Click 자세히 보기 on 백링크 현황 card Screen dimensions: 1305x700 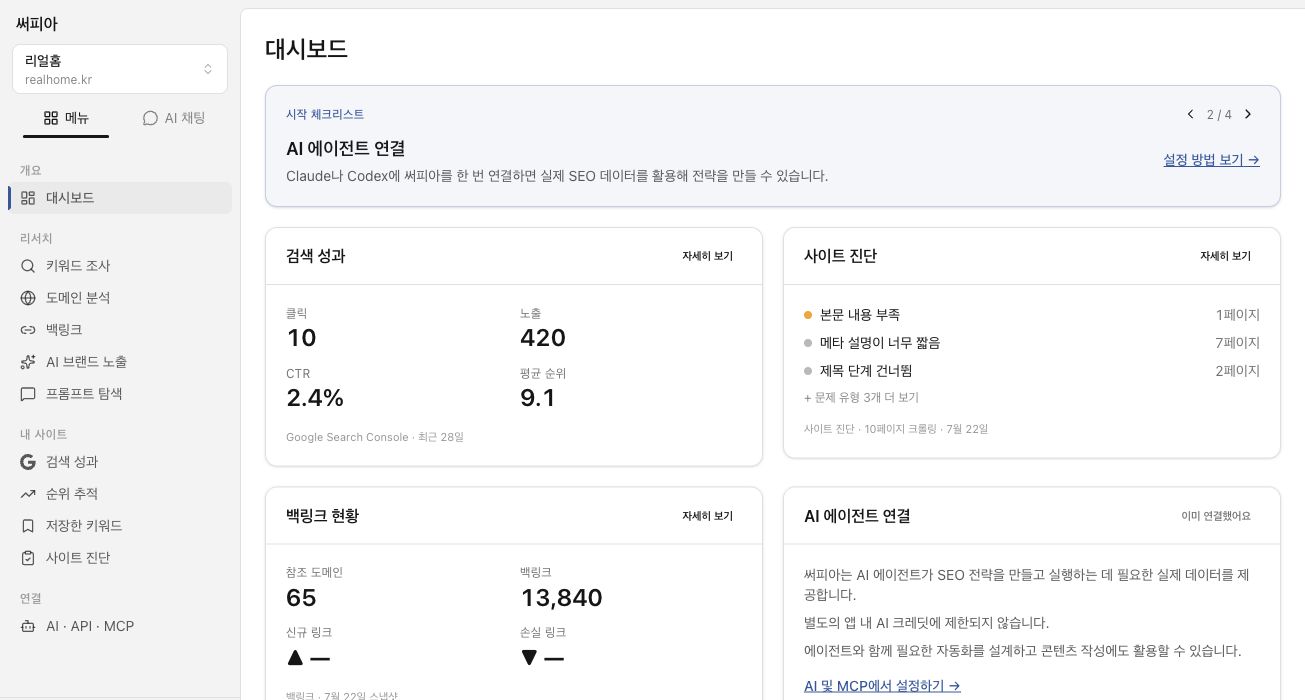tap(707, 516)
